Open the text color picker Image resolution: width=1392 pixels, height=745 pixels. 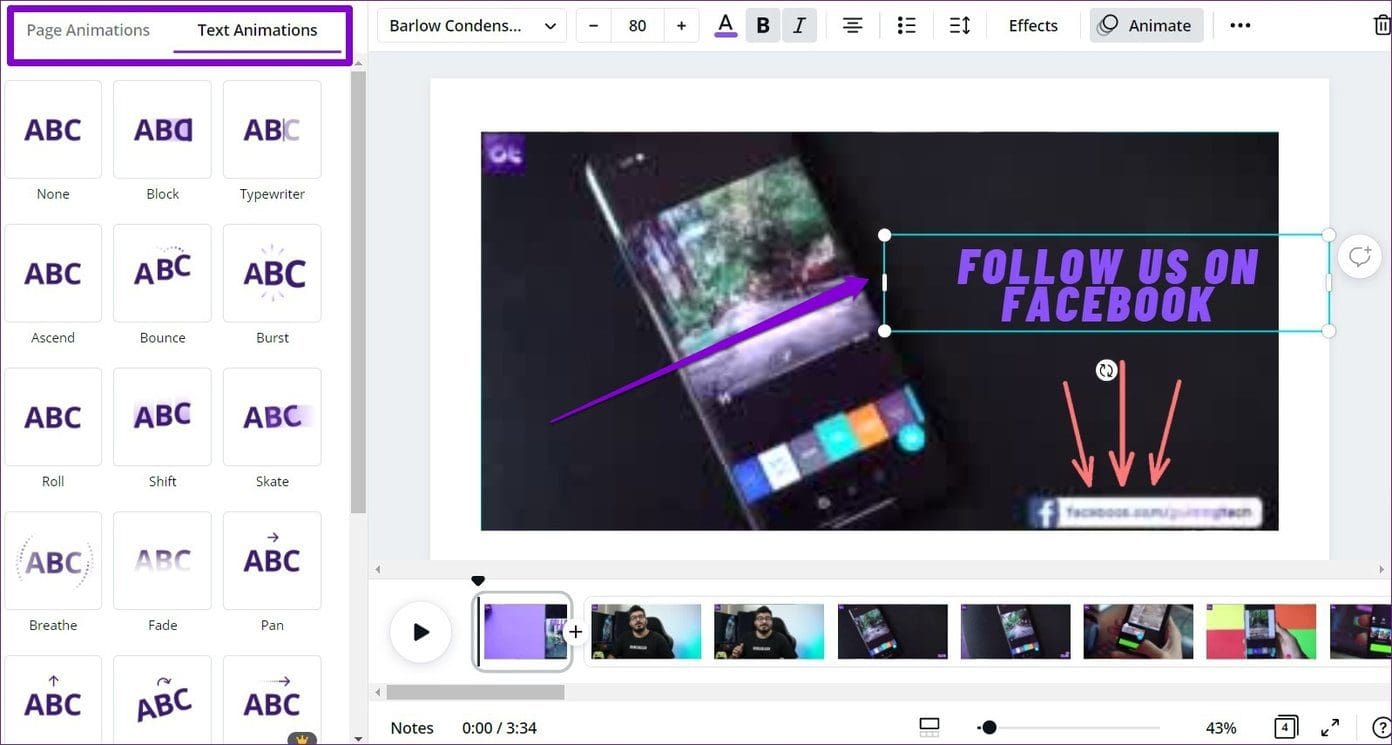724,25
